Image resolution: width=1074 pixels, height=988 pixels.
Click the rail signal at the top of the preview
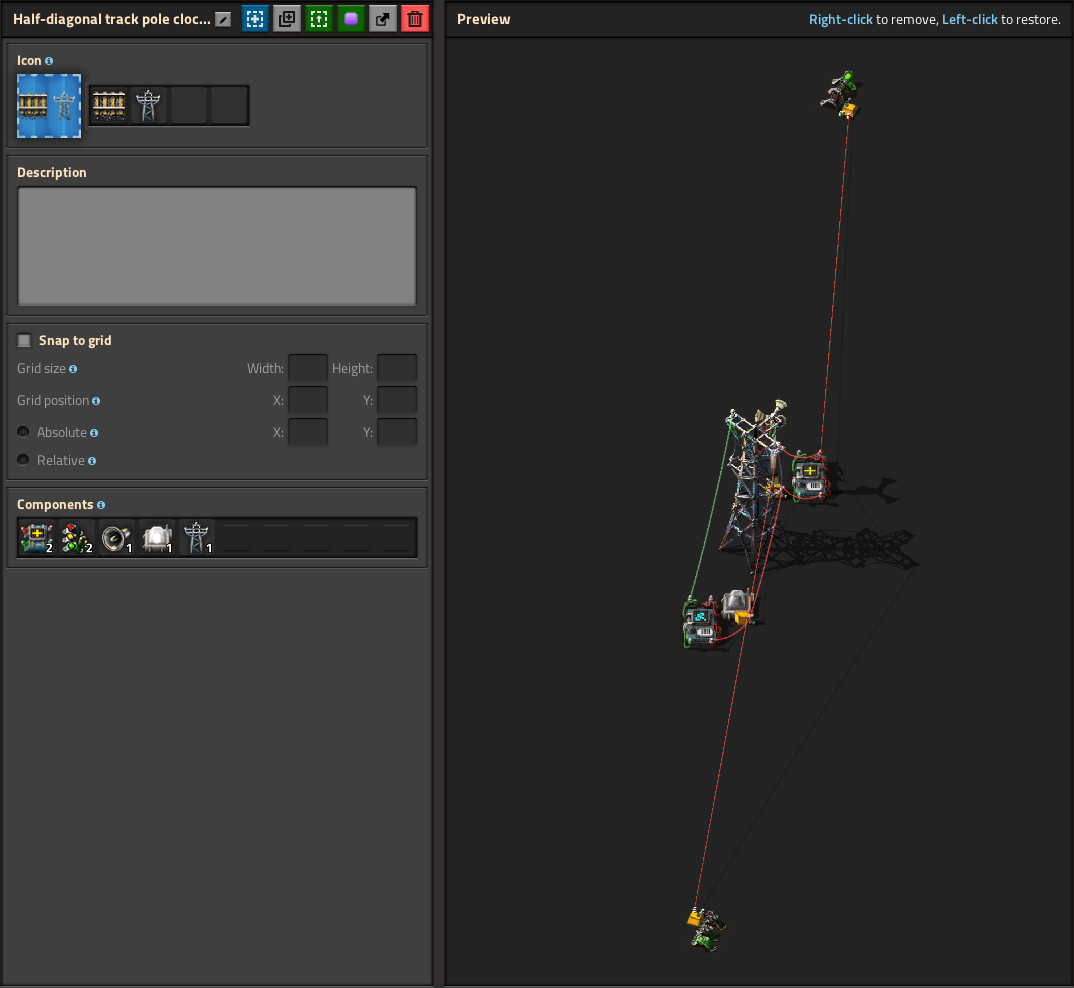point(840,95)
